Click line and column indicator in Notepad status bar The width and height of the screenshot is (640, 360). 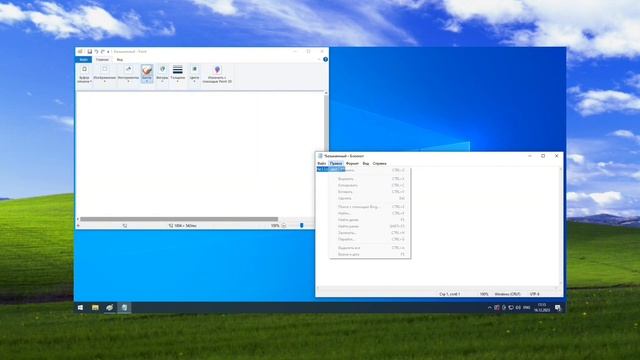pos(449,294)
